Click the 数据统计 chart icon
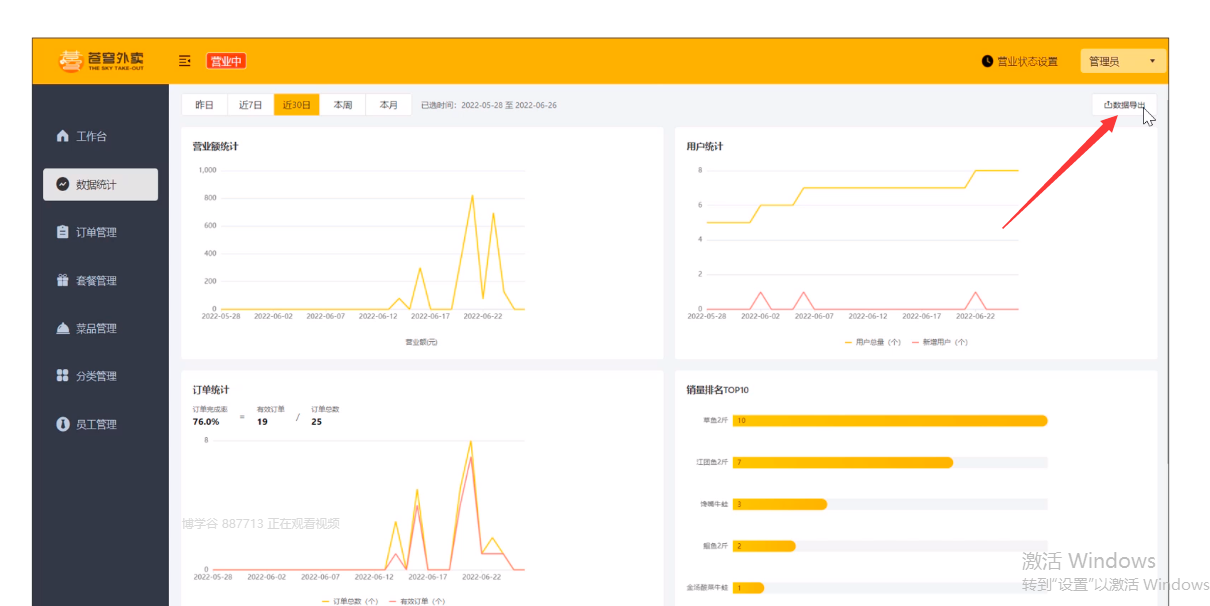The image size is (1210, 606). pyautogui.click(x=63, y=184)
